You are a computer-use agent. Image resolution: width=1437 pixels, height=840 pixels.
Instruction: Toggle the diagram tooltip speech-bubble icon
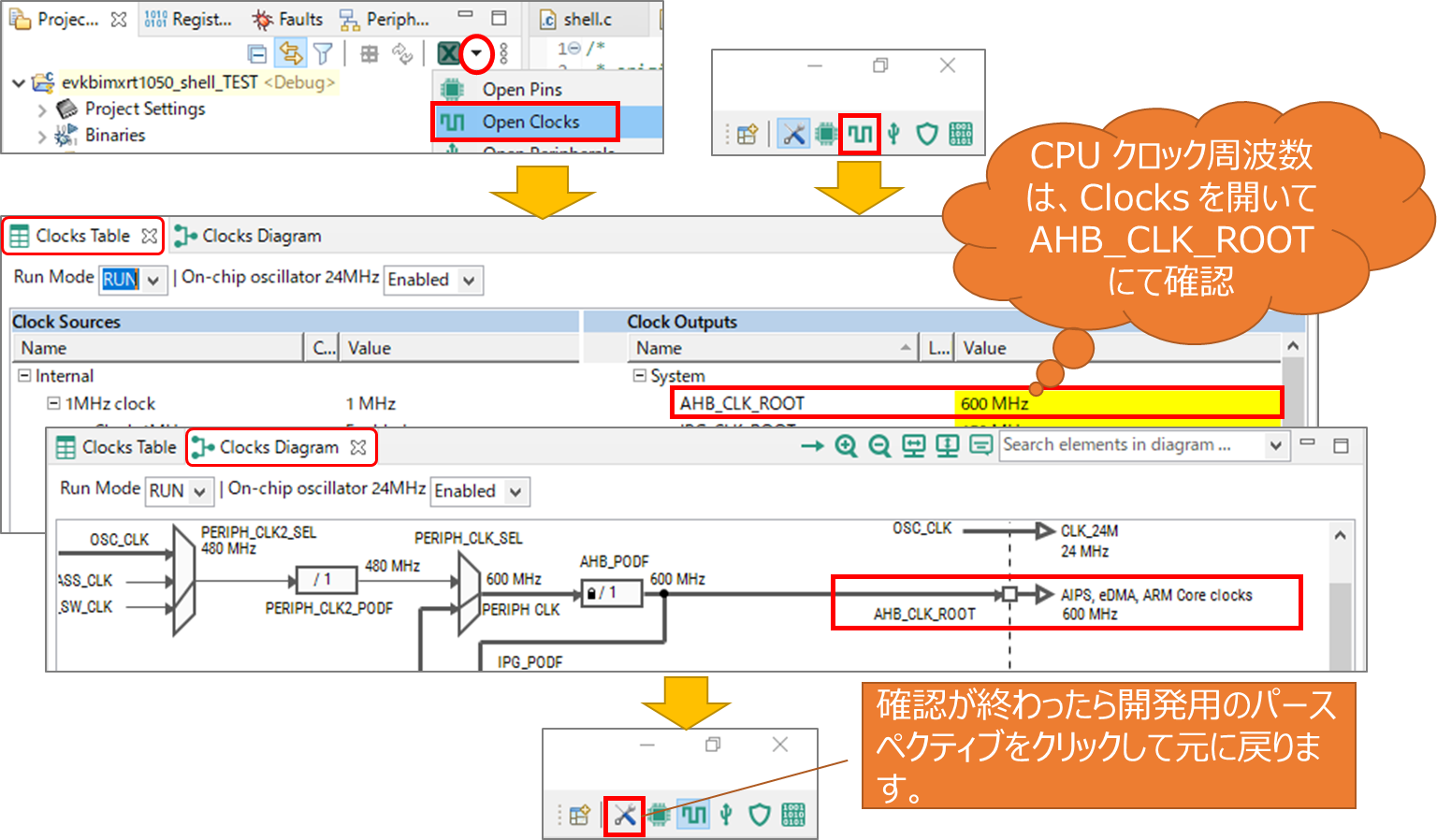click(980, 446)
